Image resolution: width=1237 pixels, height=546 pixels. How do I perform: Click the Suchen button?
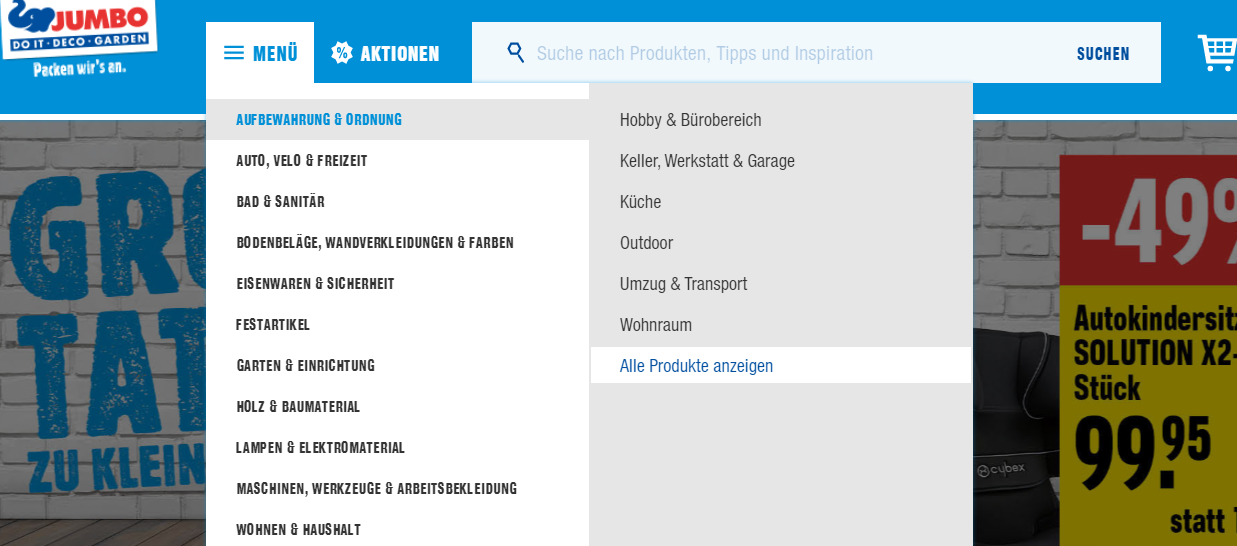[1103, 54]
